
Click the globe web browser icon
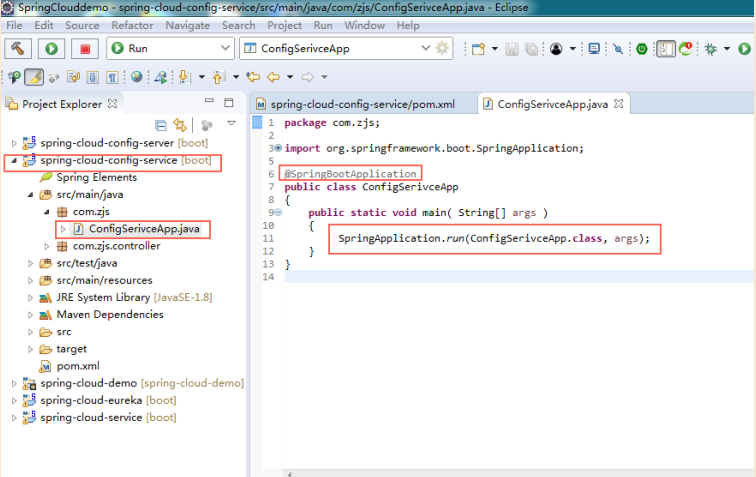point(136,77)
